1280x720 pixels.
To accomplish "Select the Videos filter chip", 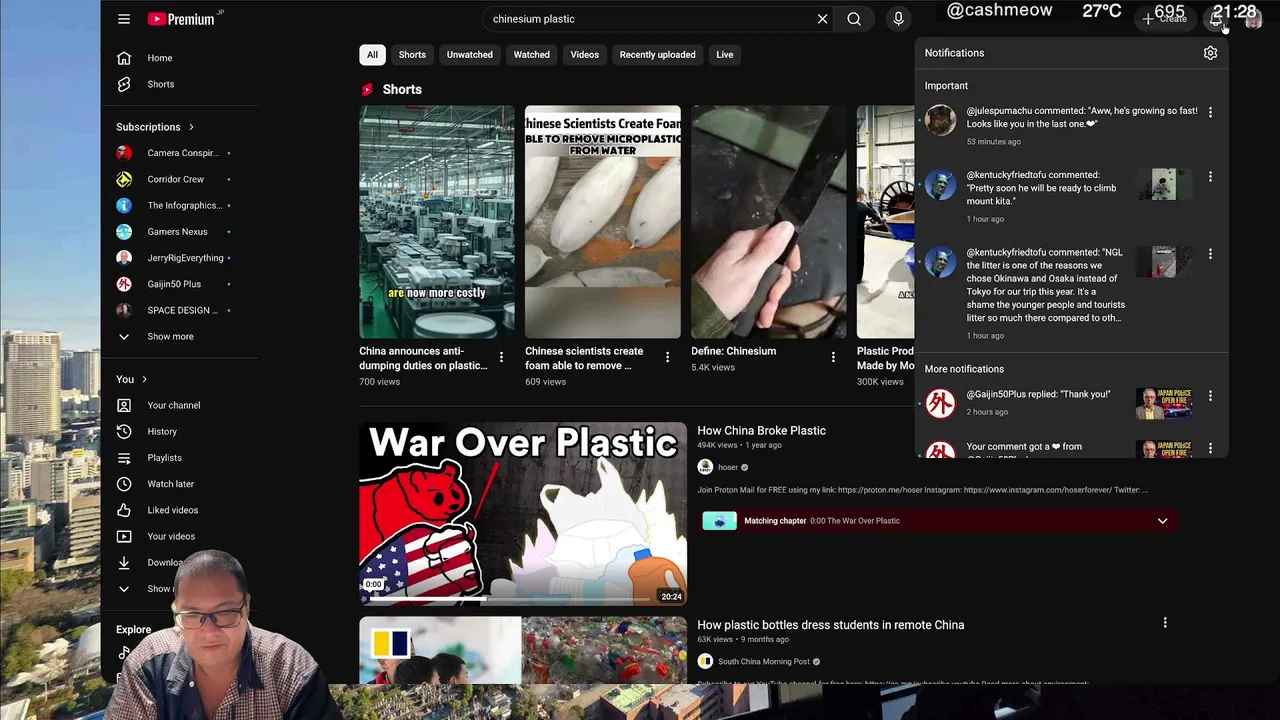I will pos(585,55).
